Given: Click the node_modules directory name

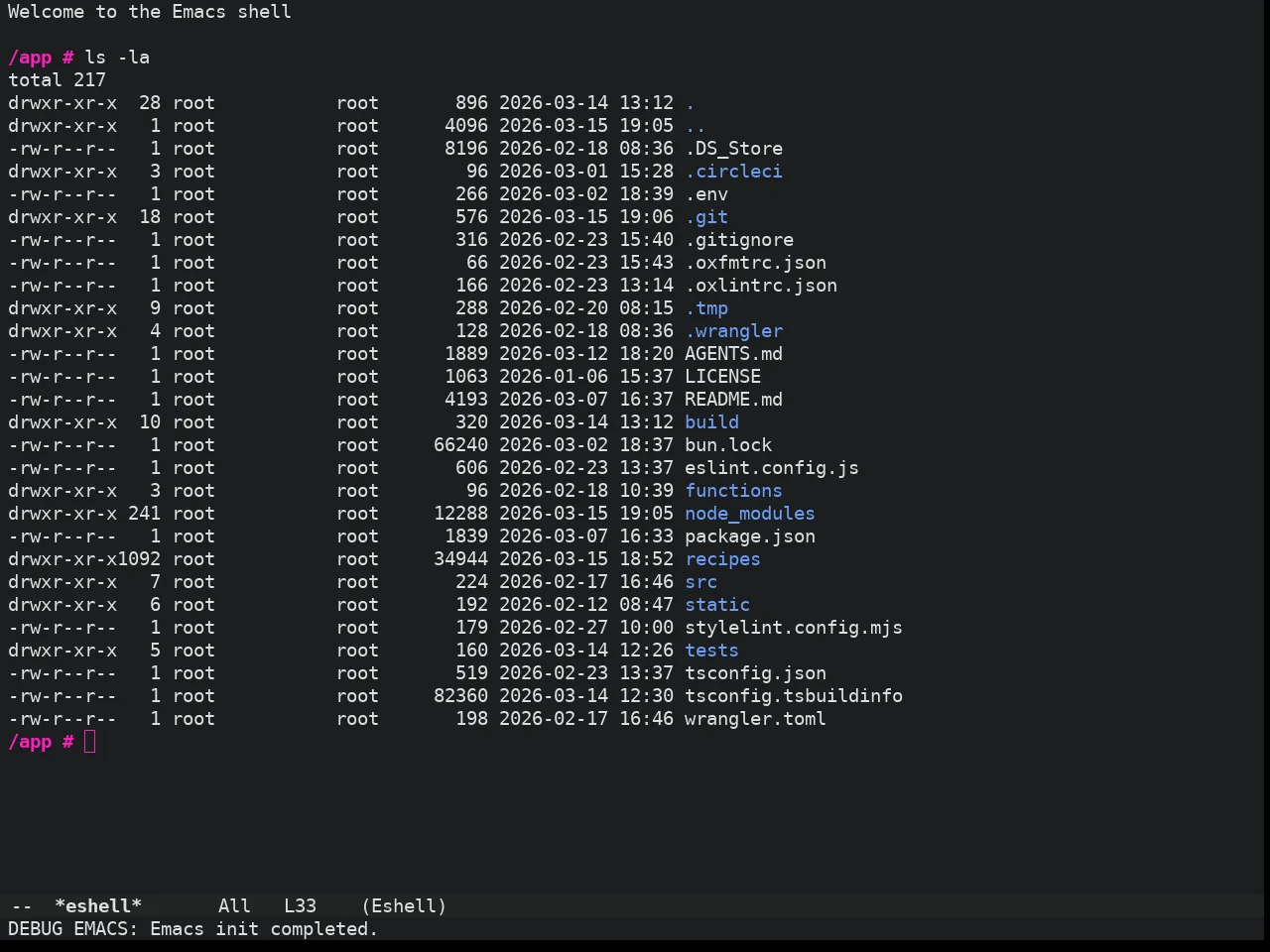Looking at the screenshot, I should coord(750,514).
